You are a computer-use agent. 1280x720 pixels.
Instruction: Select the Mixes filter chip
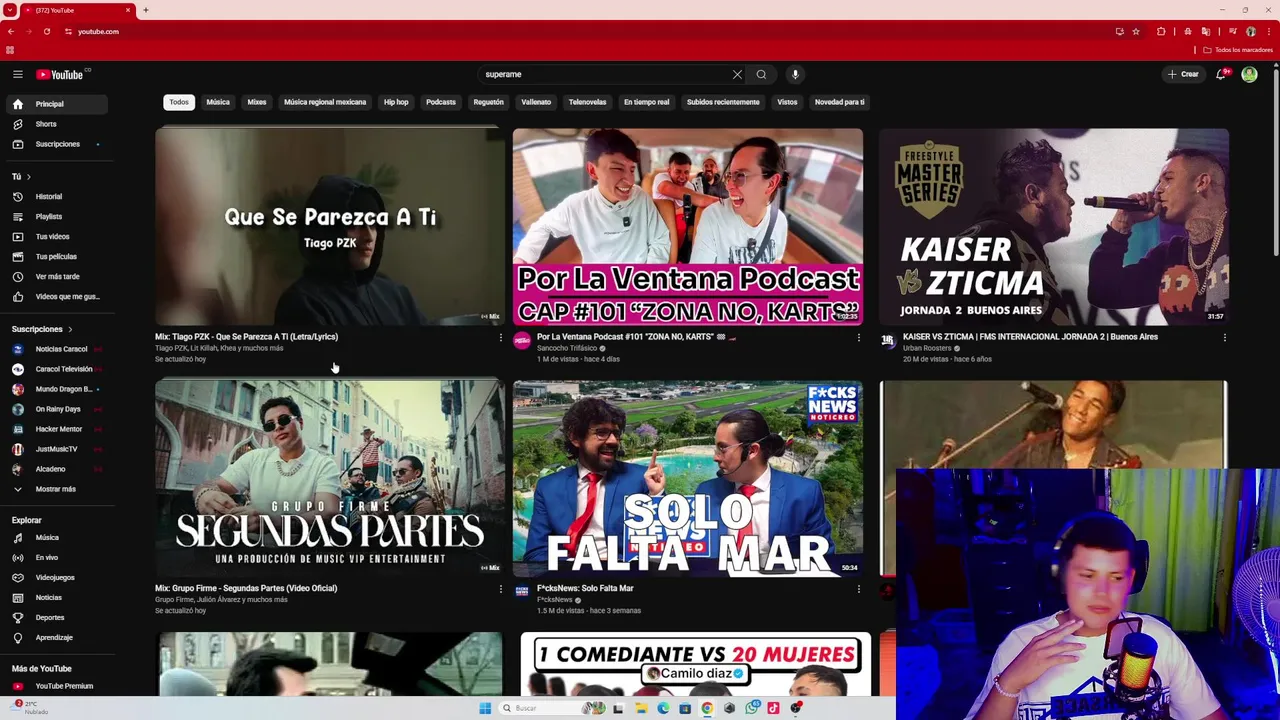click(x=257, y=102)
